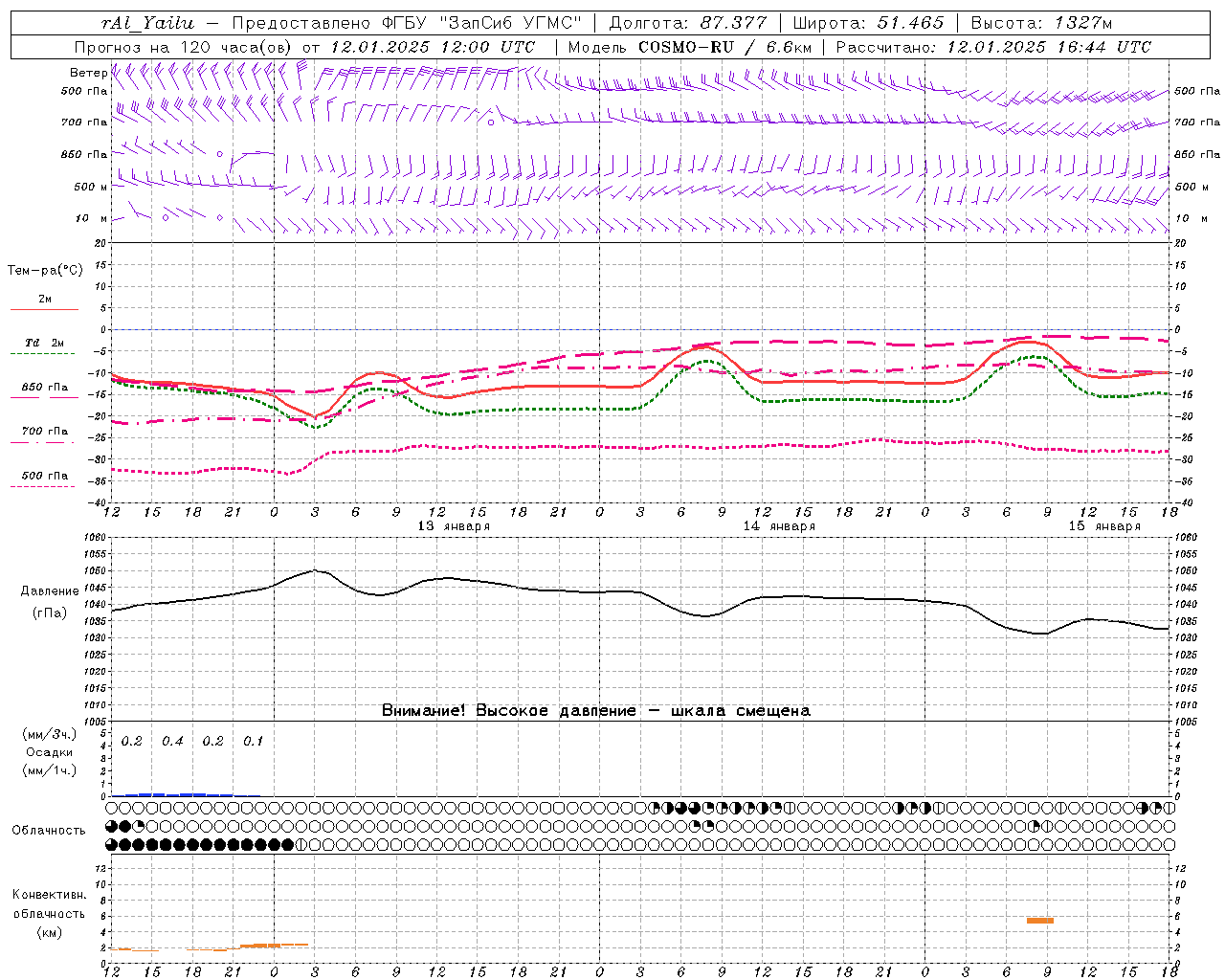
Task: Click the '10 м' wind level label on left
Action: 92,218
